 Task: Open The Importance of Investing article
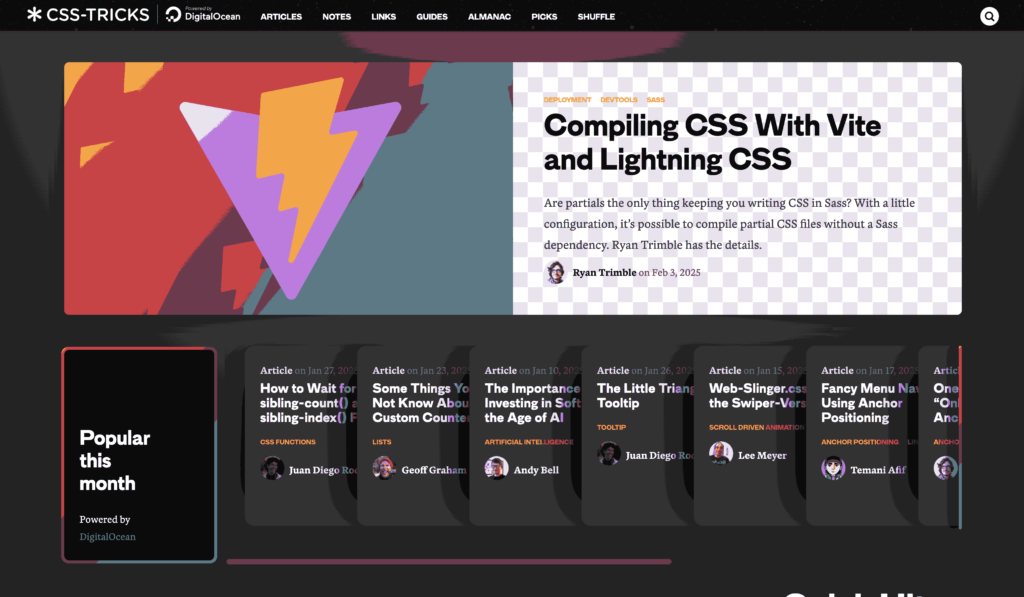532,403
